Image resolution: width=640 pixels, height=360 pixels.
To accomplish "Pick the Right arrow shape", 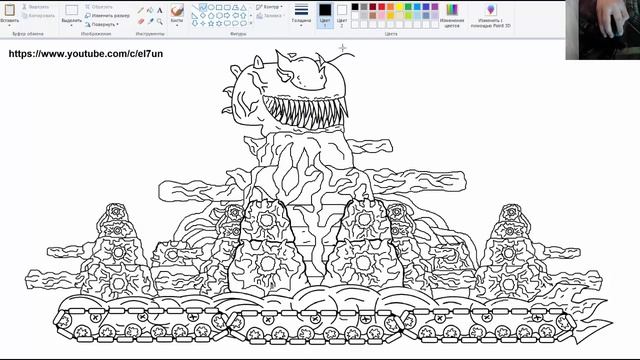I will (227, 16).
